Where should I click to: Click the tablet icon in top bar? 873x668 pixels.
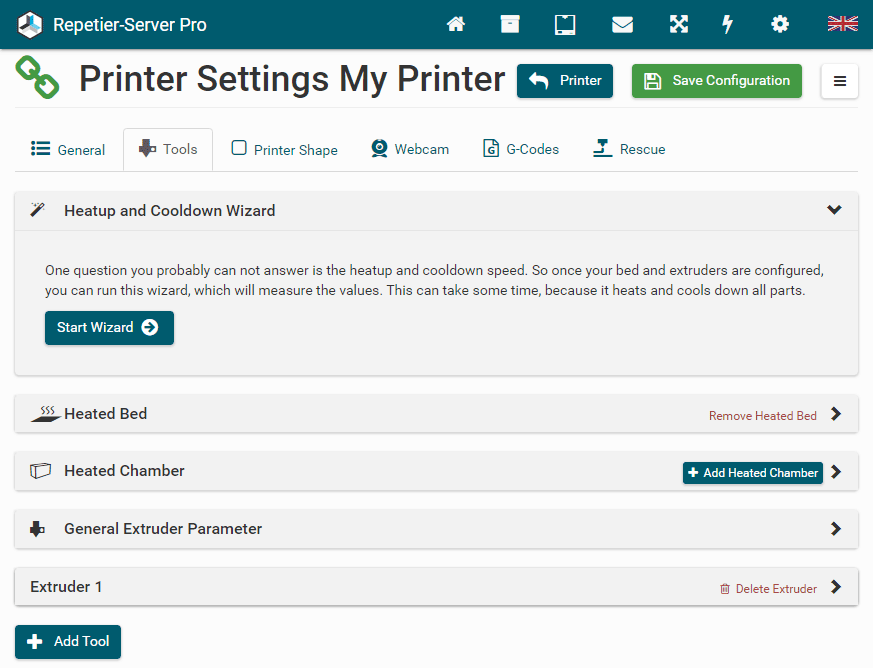coord(565,24)
